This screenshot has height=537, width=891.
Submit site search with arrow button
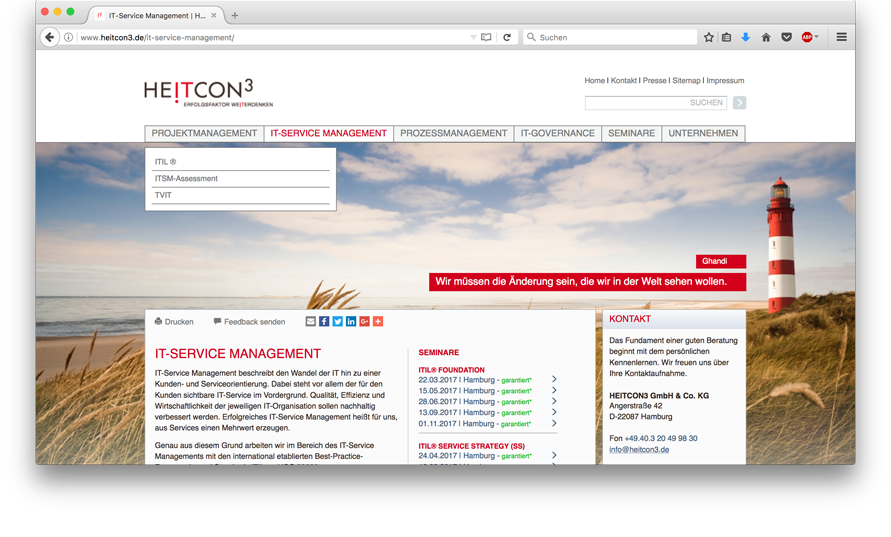coord(739,103)
